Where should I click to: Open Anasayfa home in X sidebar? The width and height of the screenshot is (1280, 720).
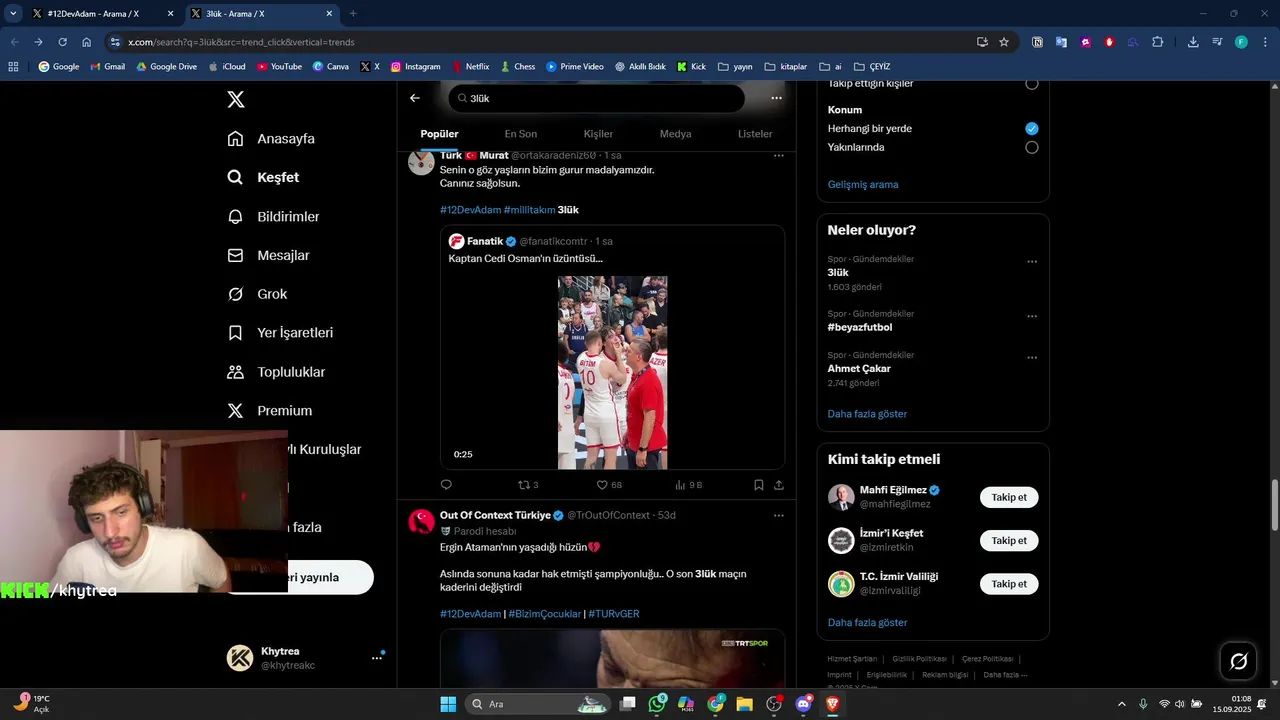click(x=271, y=139)
